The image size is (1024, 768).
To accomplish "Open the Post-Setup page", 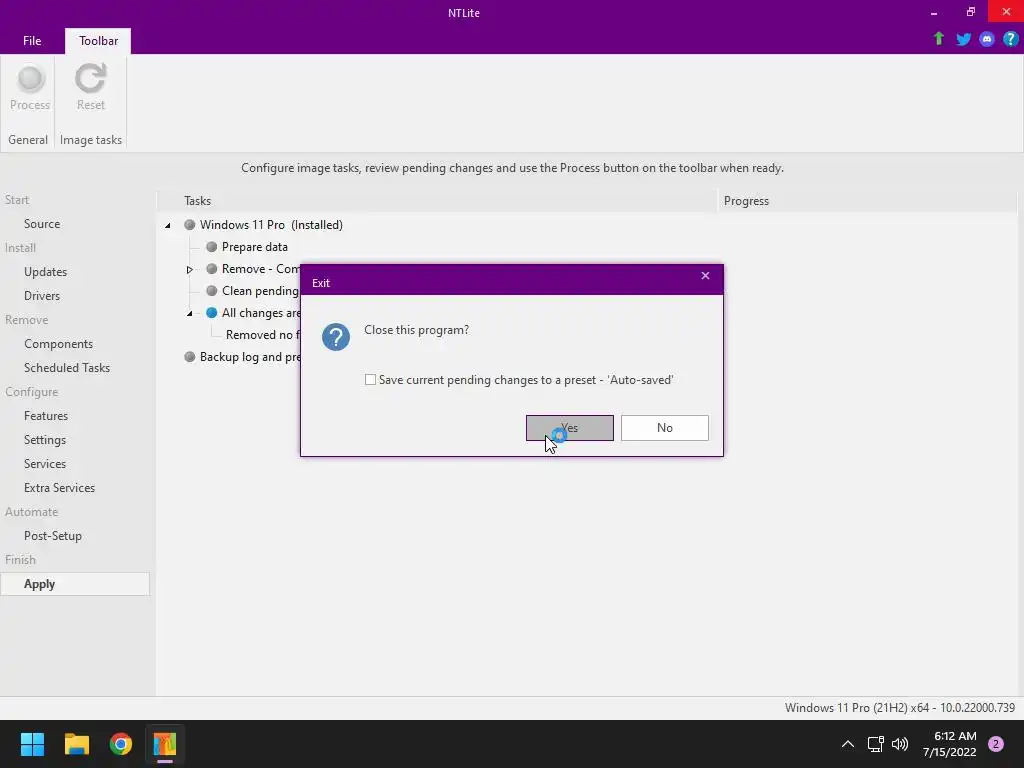I will click(x=53, y=536).
